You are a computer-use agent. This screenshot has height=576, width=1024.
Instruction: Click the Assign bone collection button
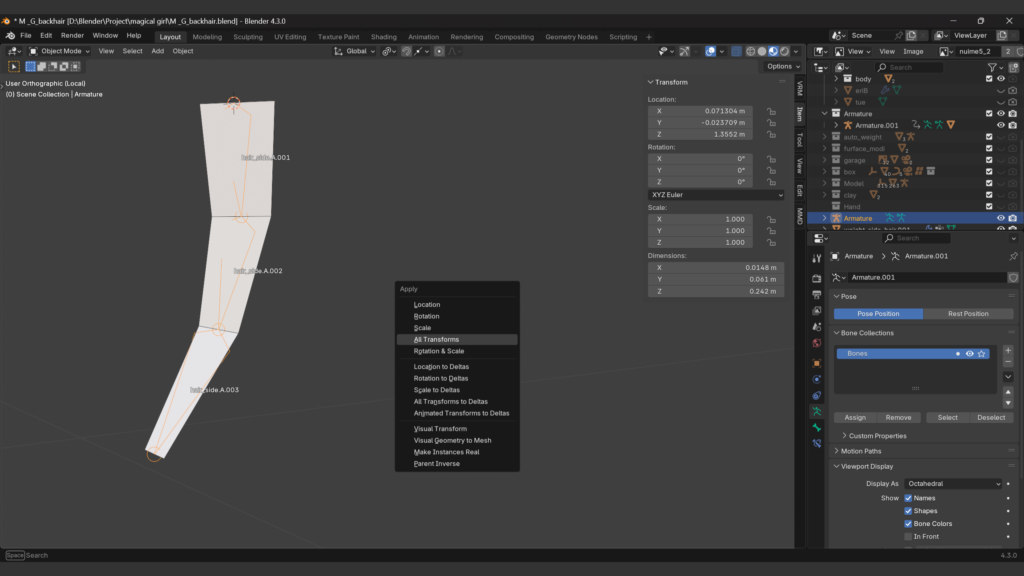(855, 417)
